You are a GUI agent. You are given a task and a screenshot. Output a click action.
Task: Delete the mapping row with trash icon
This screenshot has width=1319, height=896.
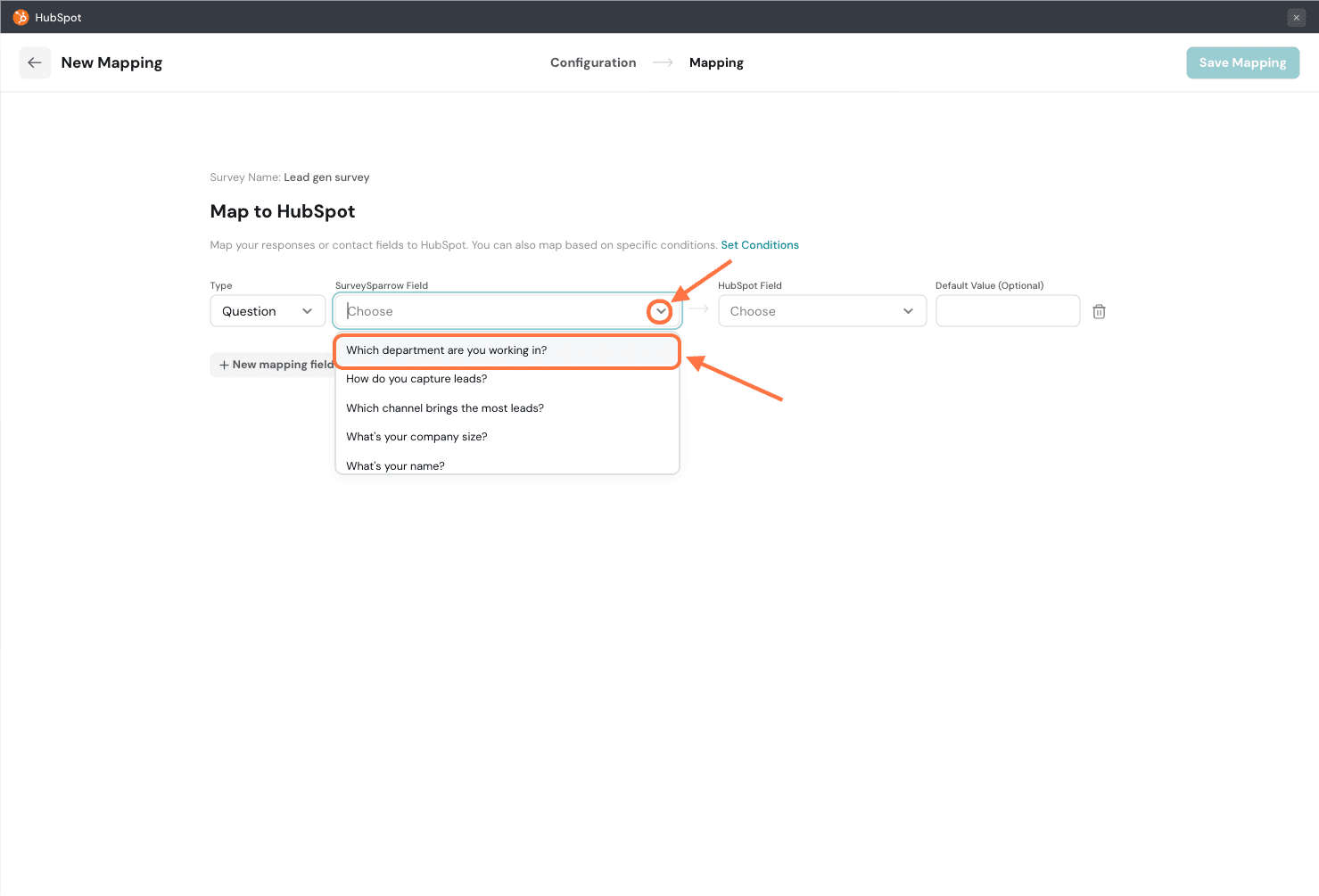coord(1099,312)
